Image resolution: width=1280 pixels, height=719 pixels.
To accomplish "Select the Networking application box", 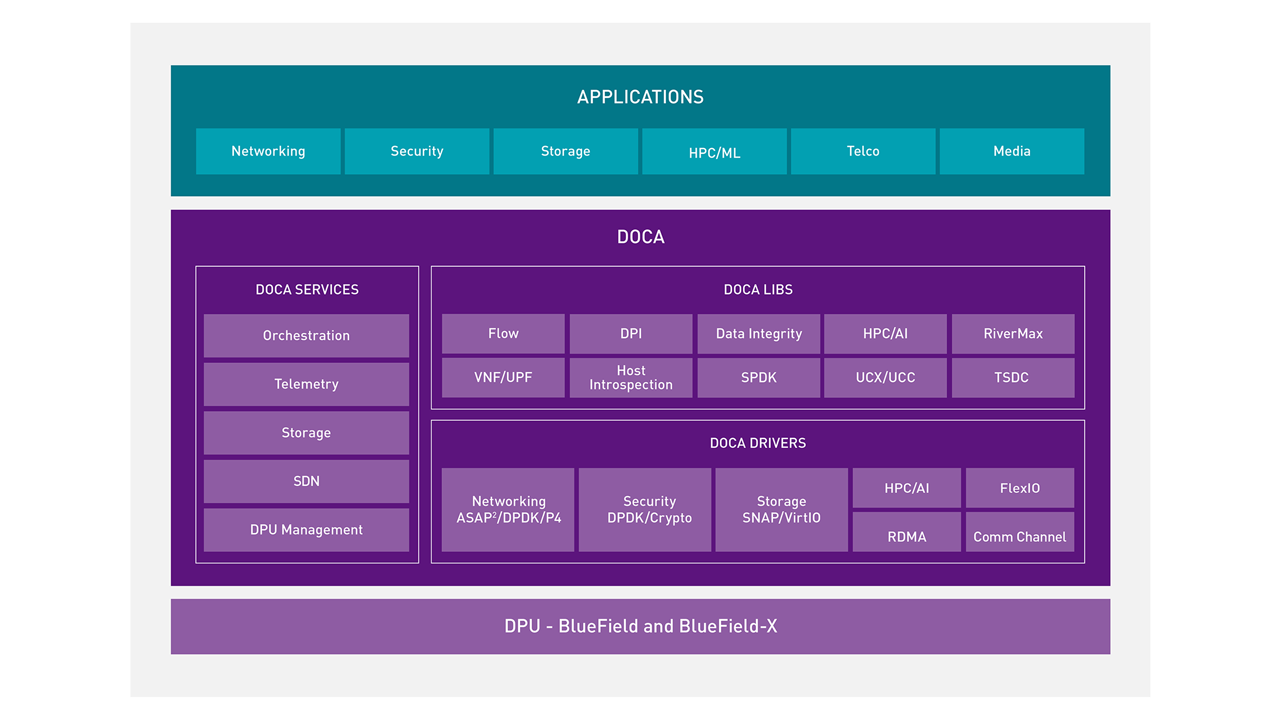I will pyautogui.click(x=268, y=151).
